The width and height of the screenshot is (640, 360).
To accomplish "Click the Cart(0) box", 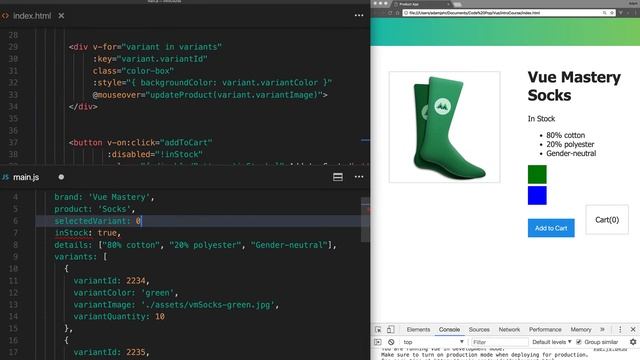I will click(x=607, y=220).
